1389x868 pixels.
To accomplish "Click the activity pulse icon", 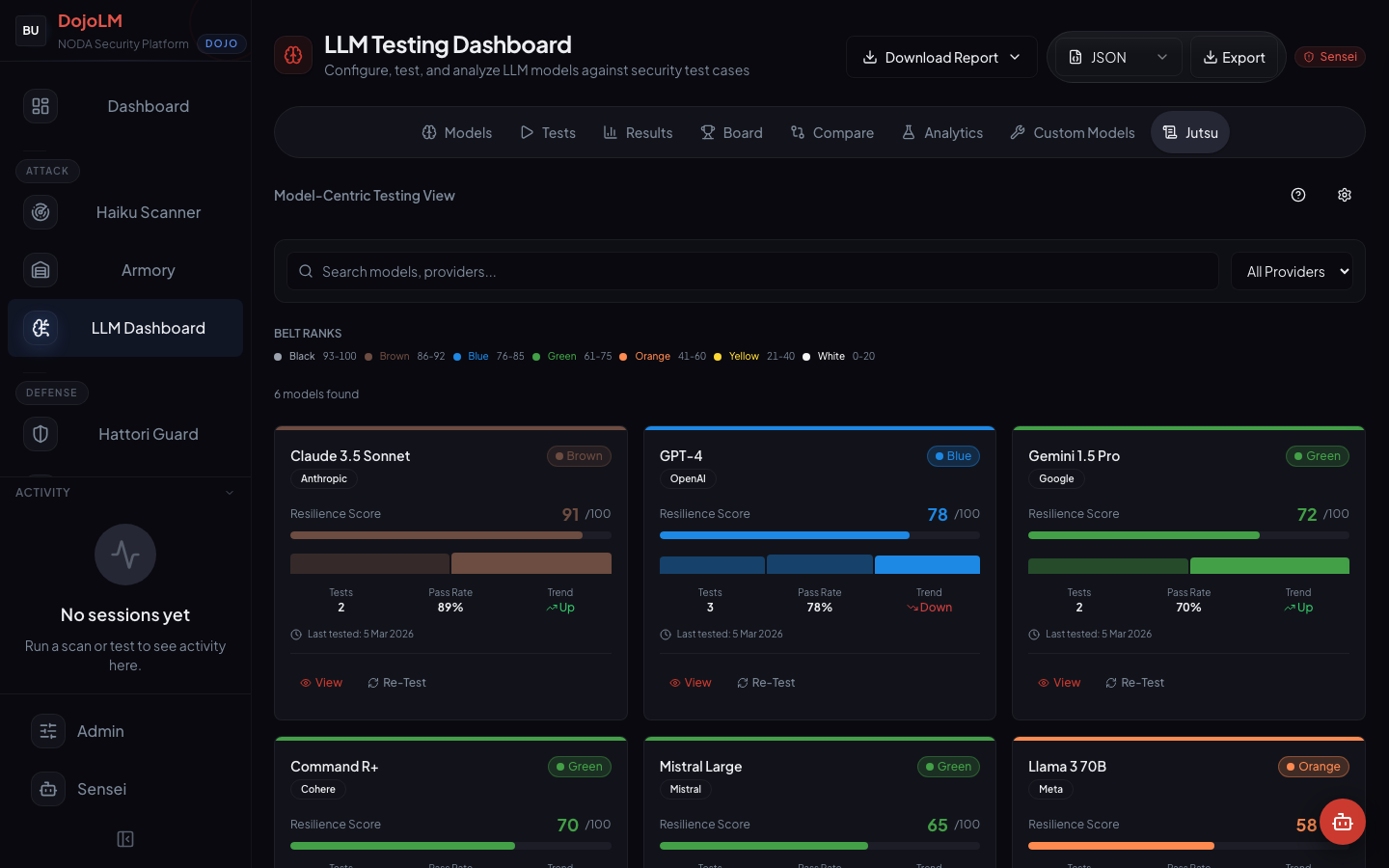I will click(x=125, y=555).
